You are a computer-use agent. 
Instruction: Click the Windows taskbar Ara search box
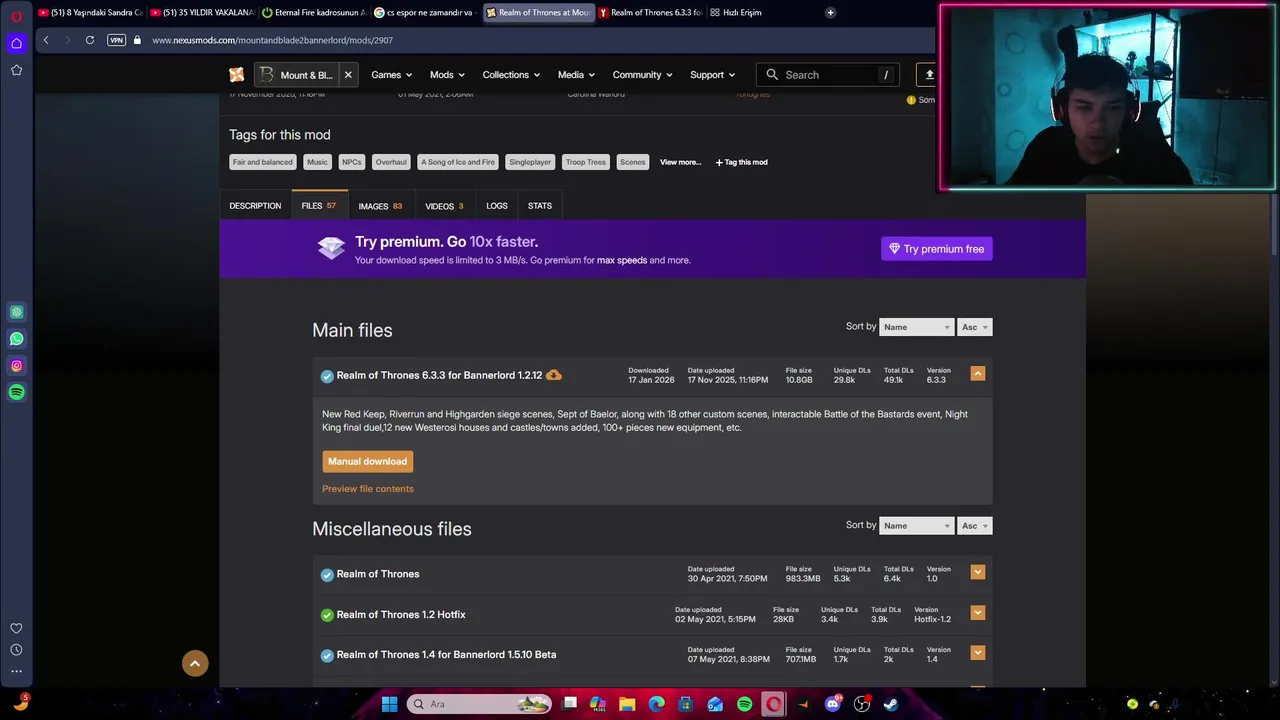479,704
